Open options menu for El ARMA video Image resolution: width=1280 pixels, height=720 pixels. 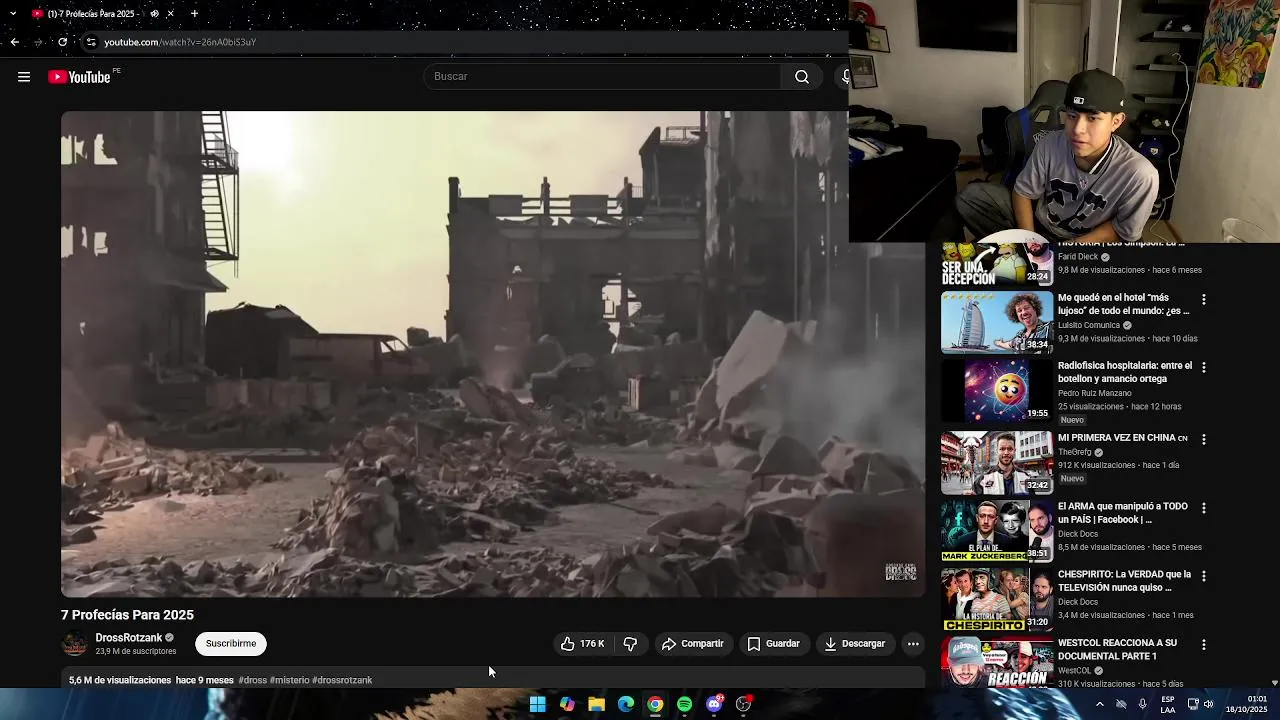(x=1203, y=507)
